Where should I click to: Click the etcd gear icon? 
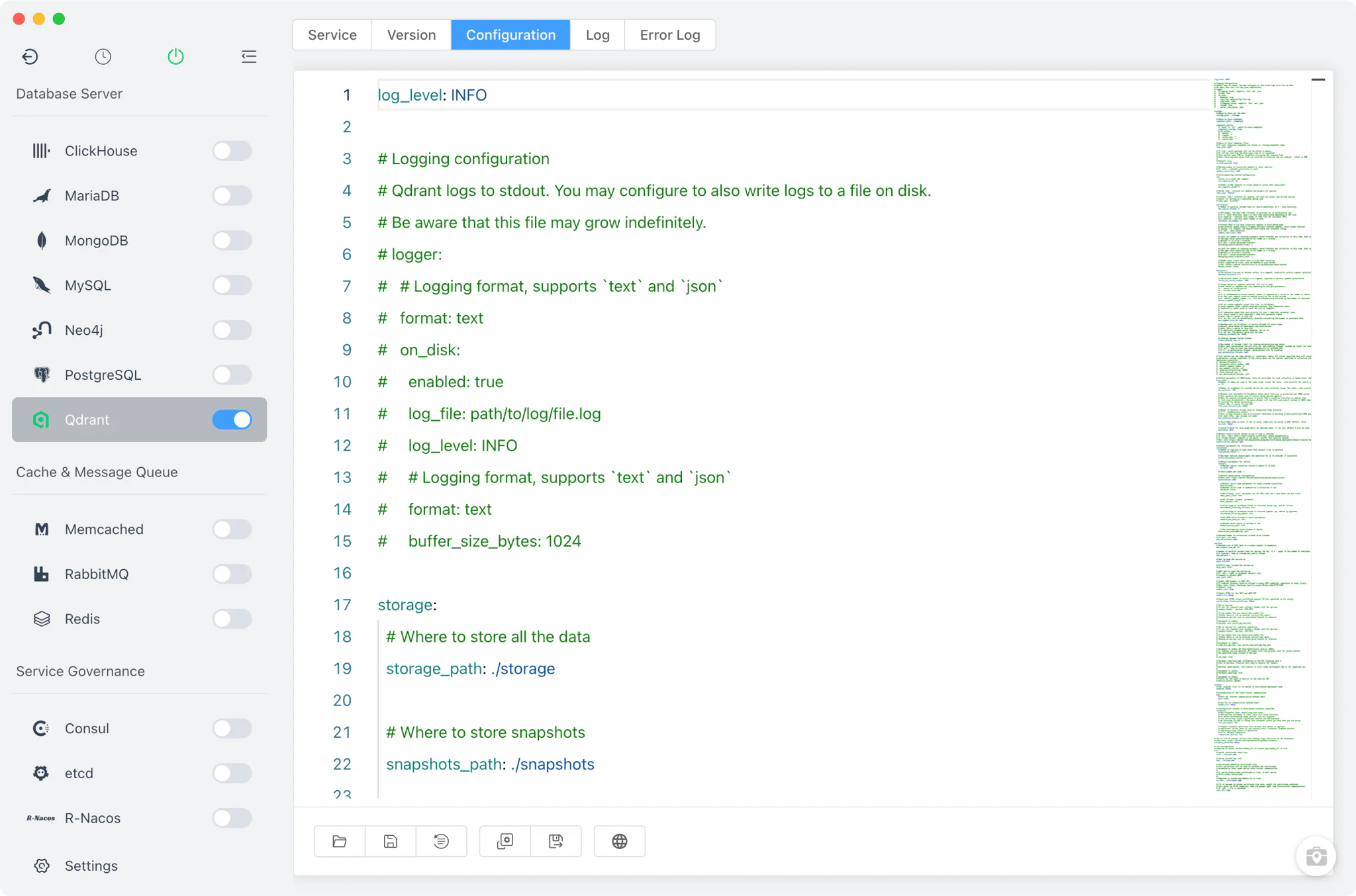pyautogui.click(x=41, y=773)
